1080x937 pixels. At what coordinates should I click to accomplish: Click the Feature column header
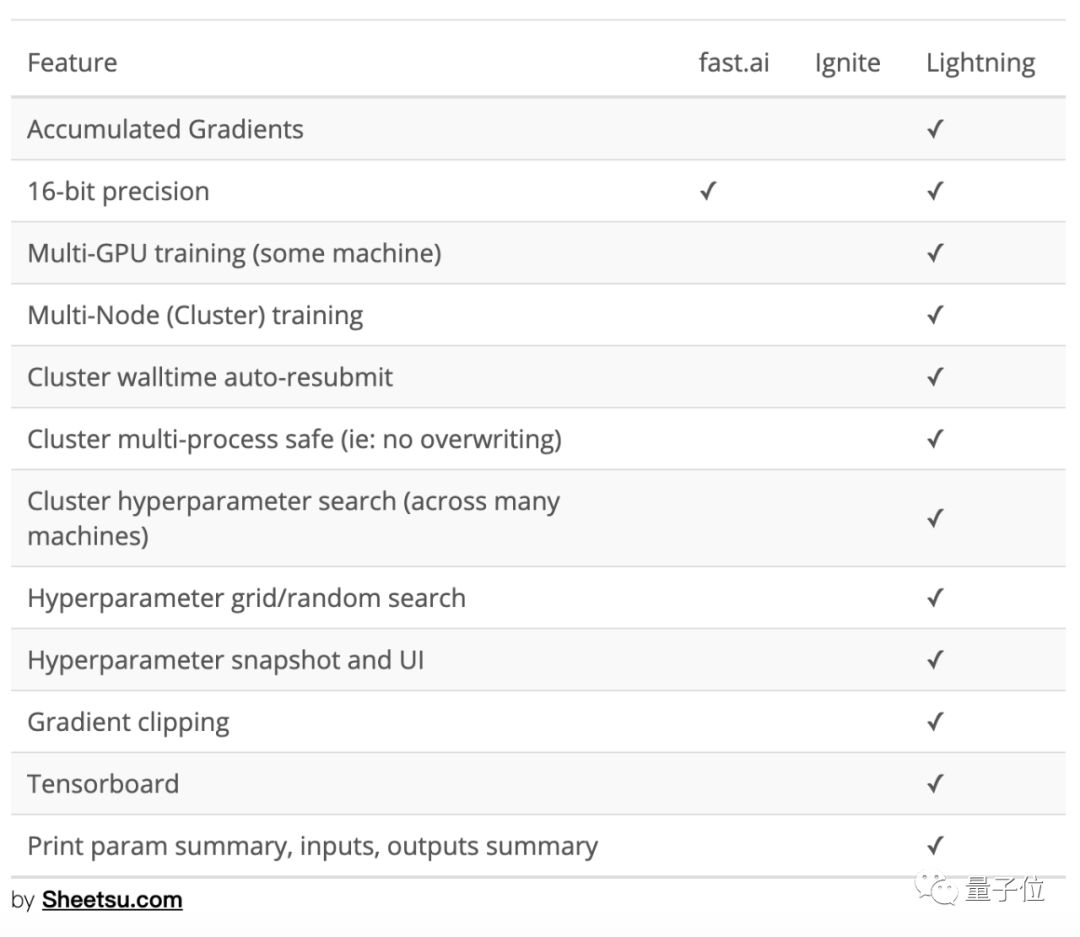coord(72,63)
